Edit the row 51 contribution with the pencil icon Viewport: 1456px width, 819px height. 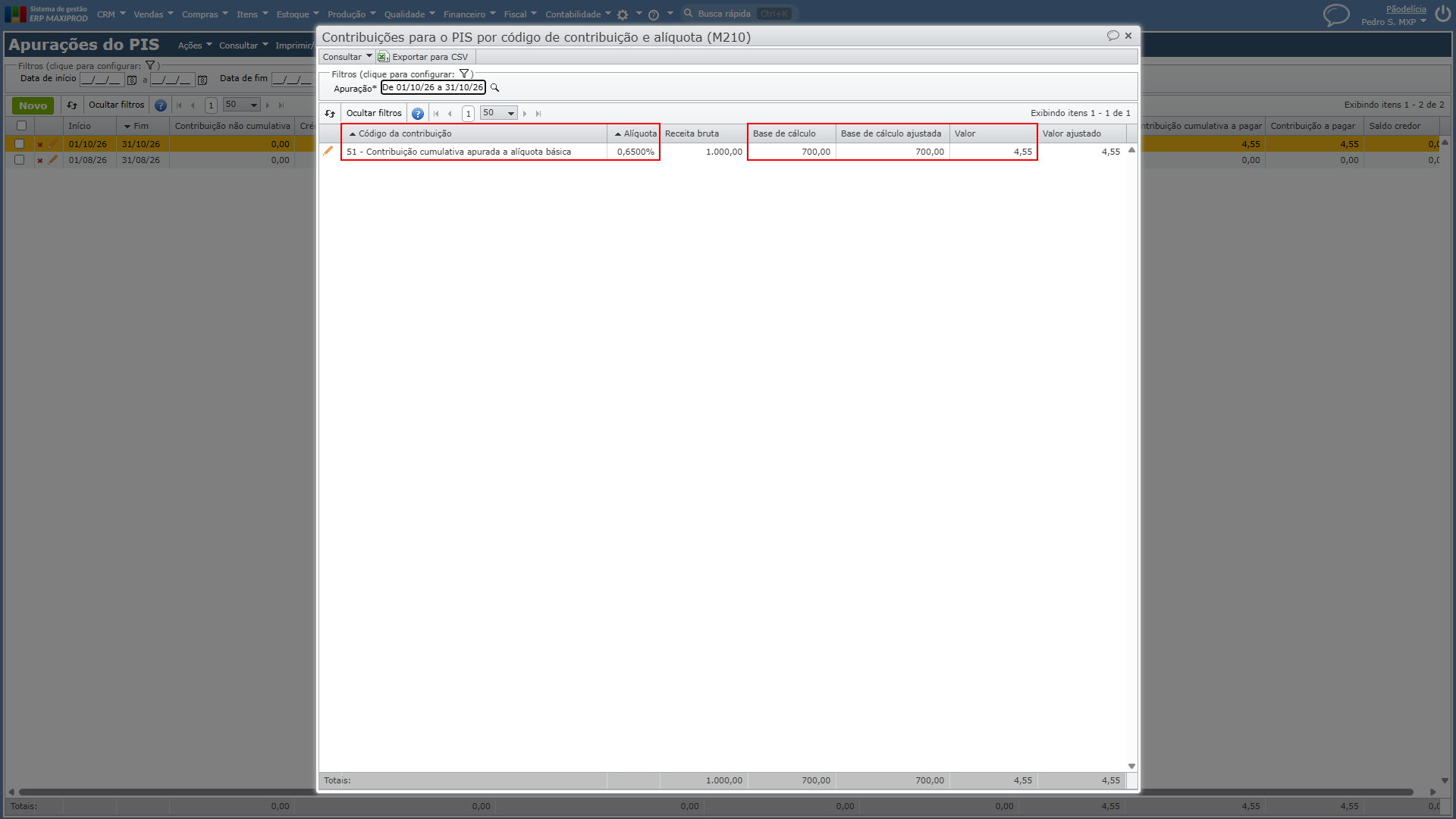point(328,151)
